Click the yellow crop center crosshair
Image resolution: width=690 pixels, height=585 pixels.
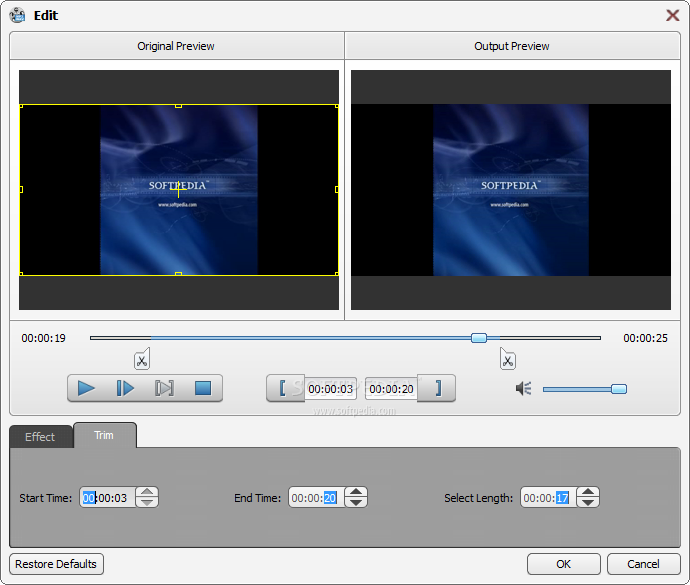tap(178, 189)
